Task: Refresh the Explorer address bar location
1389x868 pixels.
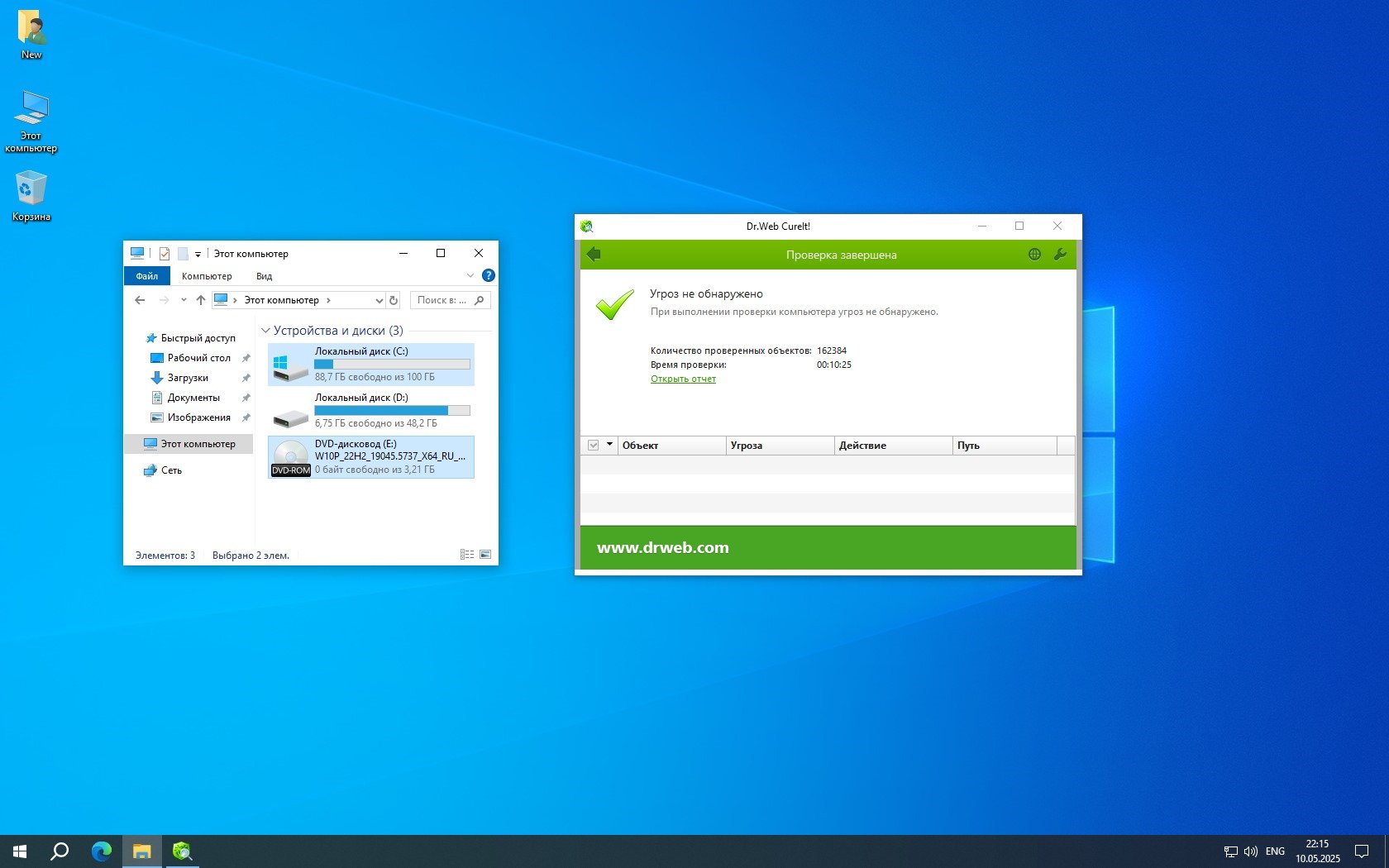Action: point(394,300)
